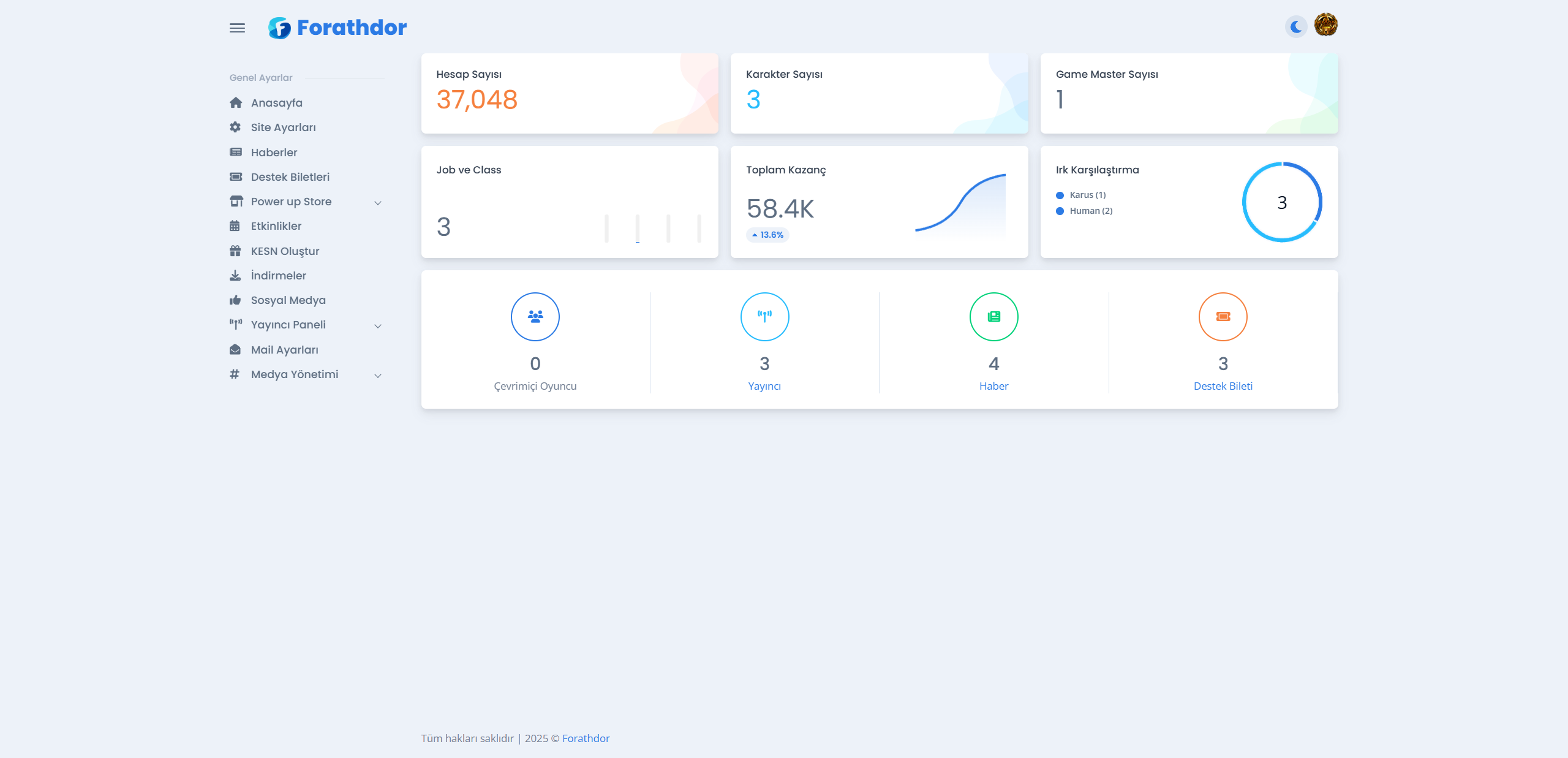Viewport: 1568px width, 758px height.
Task: Expand the Medya Yönetimi chevron
Action: [378, 376]
